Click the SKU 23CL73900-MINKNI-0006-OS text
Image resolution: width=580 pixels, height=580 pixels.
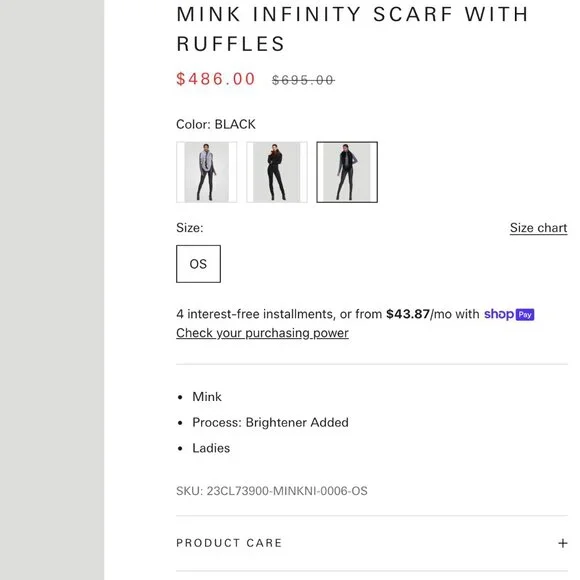point(272,491)
